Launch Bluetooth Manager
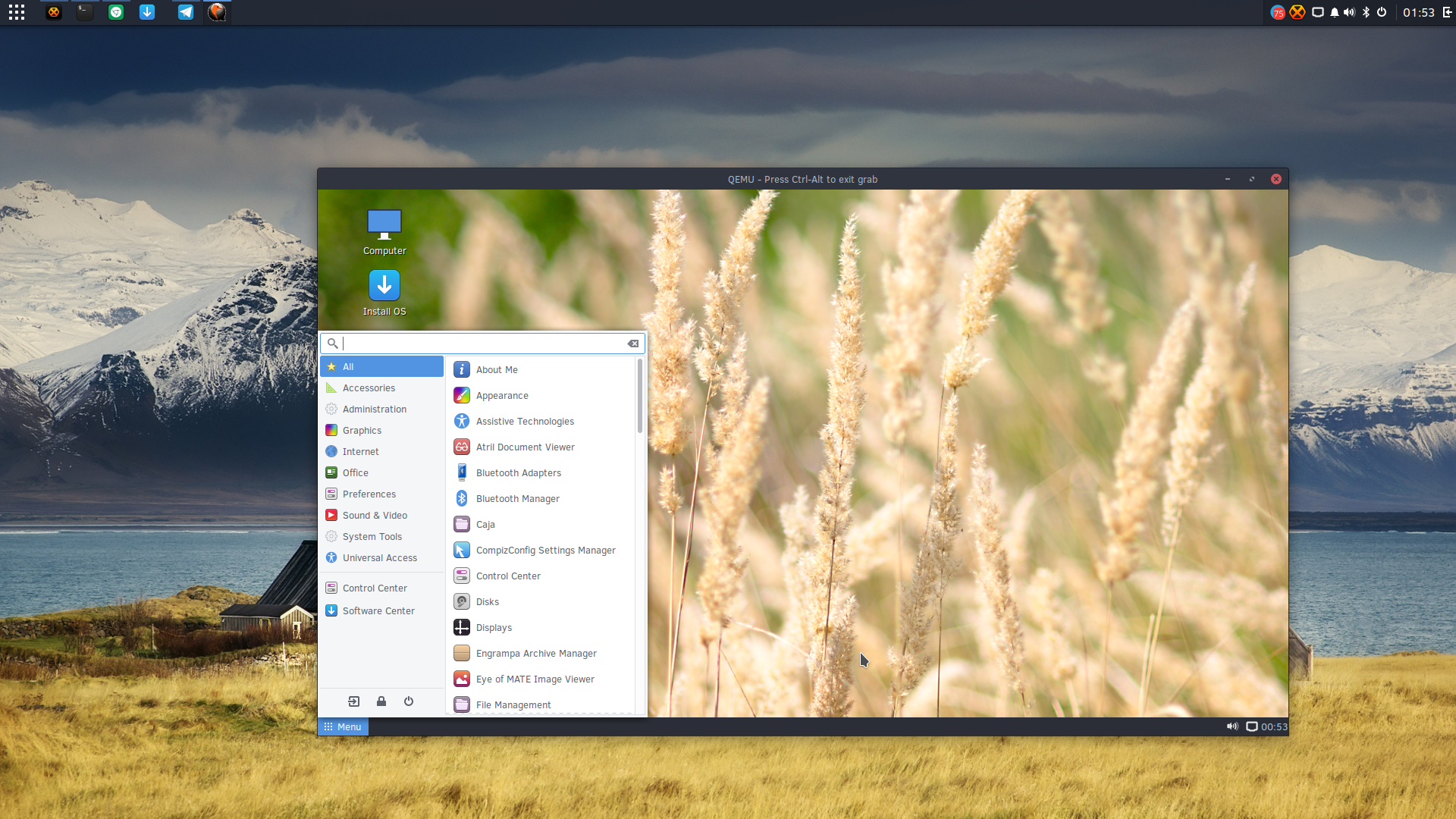This screenshot has width=1456, height=819. (x=541, y=498)
